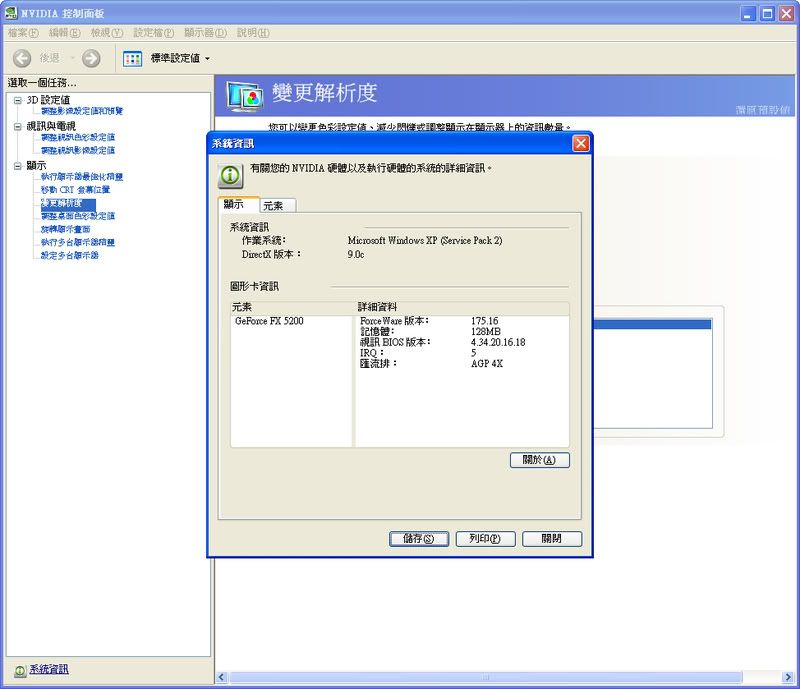Click the 關於(A) button
The height and width of the screenshot is (689, 800).
click(x=539, y=460)
